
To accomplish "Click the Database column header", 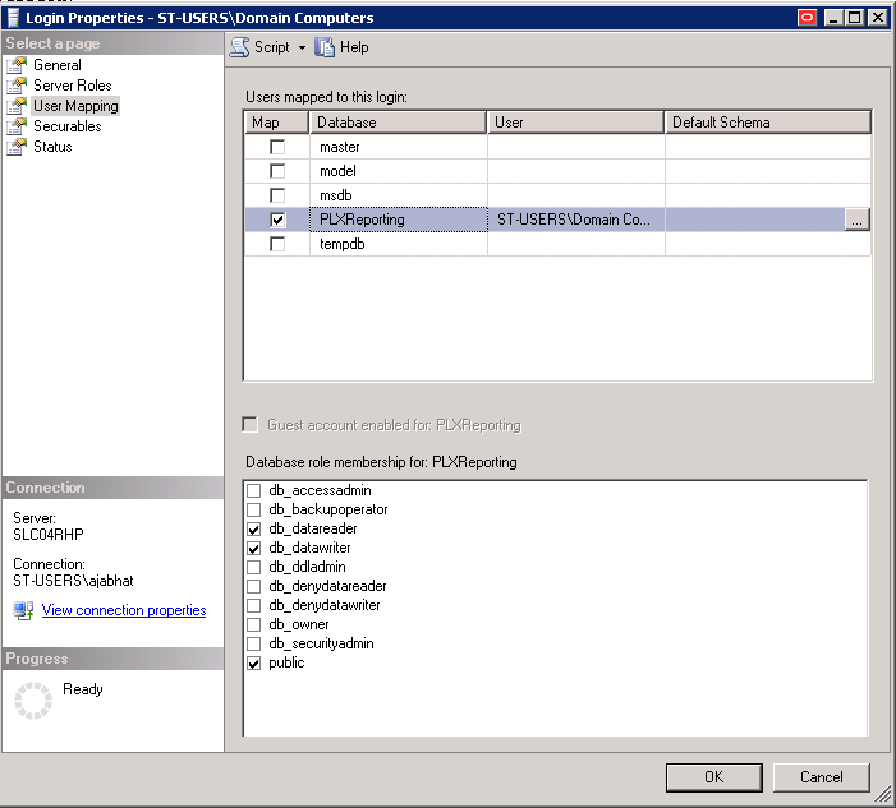I will coord(398,122).
